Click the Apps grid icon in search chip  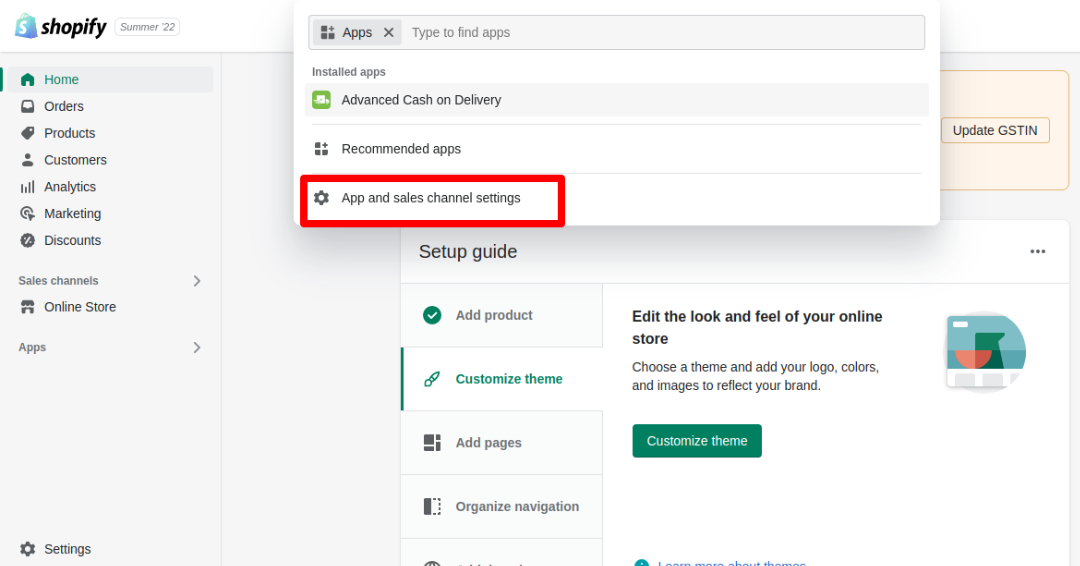point(328,32)
